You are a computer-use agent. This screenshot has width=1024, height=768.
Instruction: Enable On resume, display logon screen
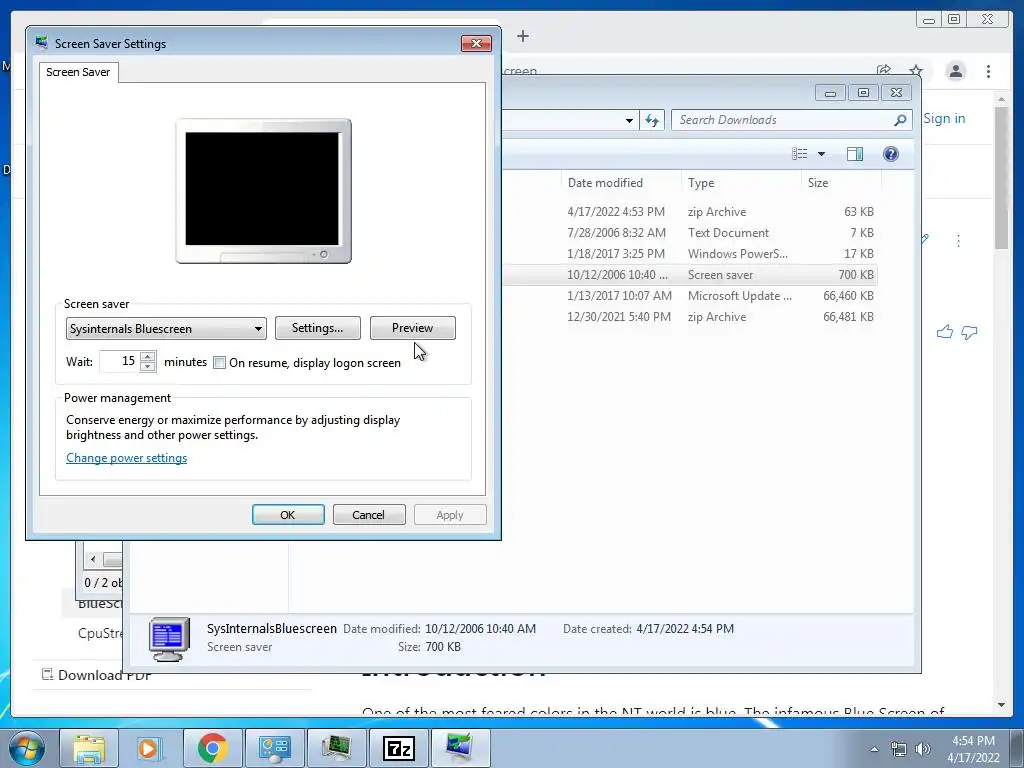point(219,362)
